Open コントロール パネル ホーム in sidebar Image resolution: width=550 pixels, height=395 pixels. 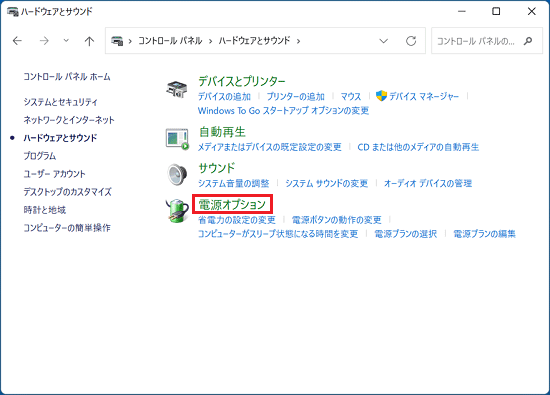pyautogui.click(x=67, y=76)
